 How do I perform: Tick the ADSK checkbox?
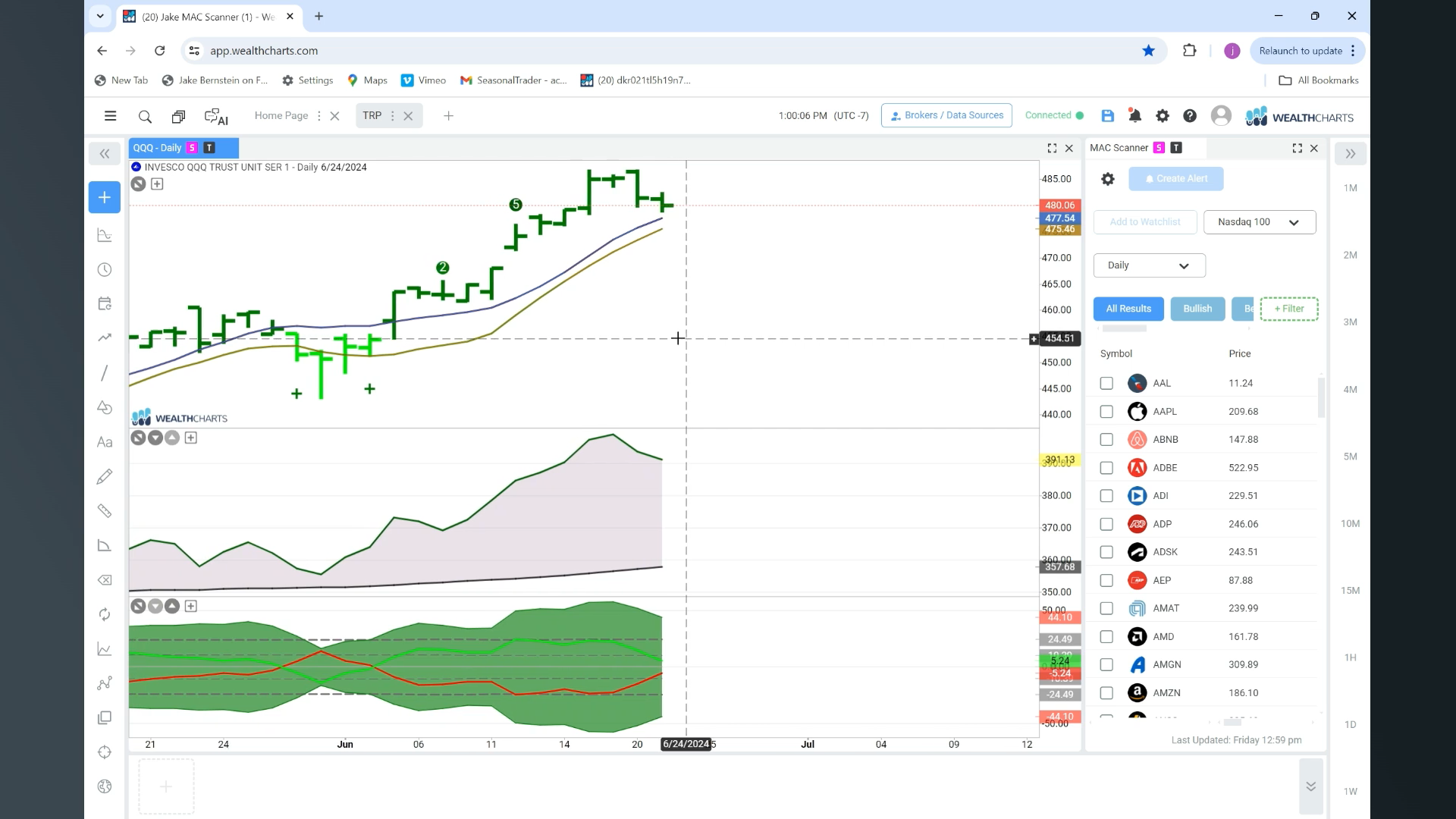(1106, 552)
